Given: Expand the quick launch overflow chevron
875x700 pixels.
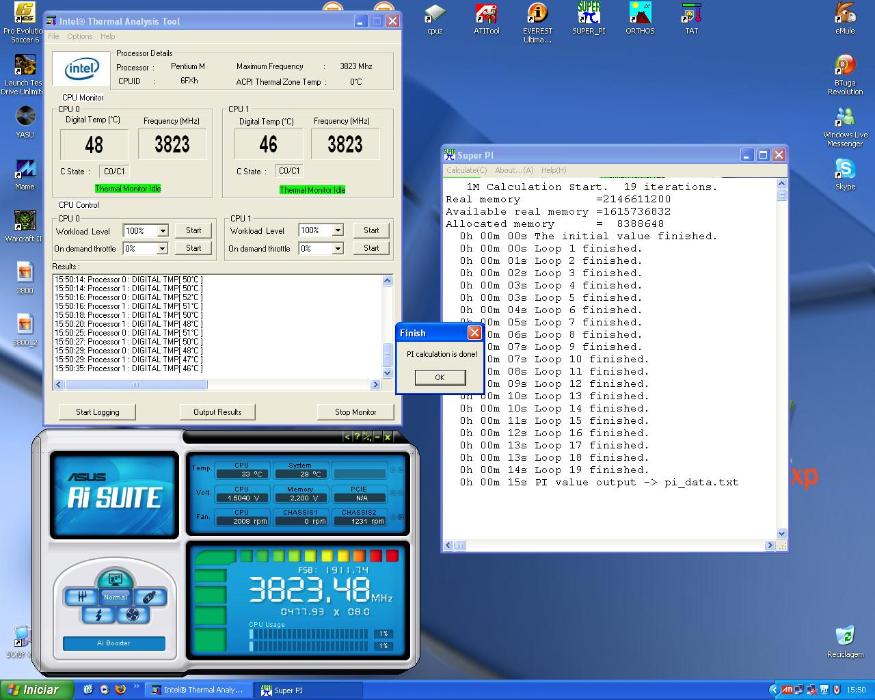Looking at the screenshot, I should point(136,687).
